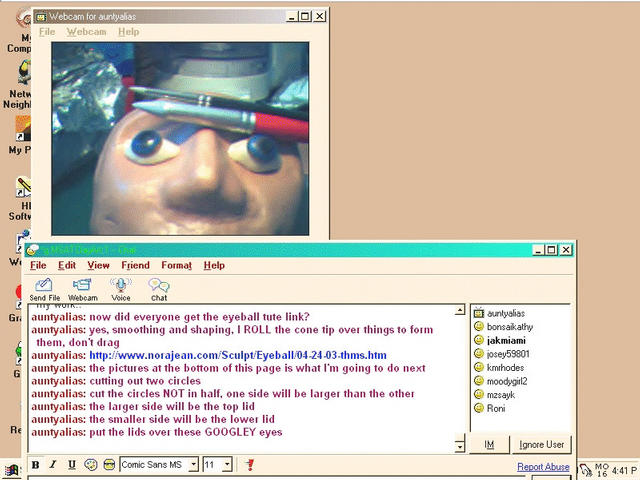
Task: Open the Friend menu
Action: pos(135,265)
